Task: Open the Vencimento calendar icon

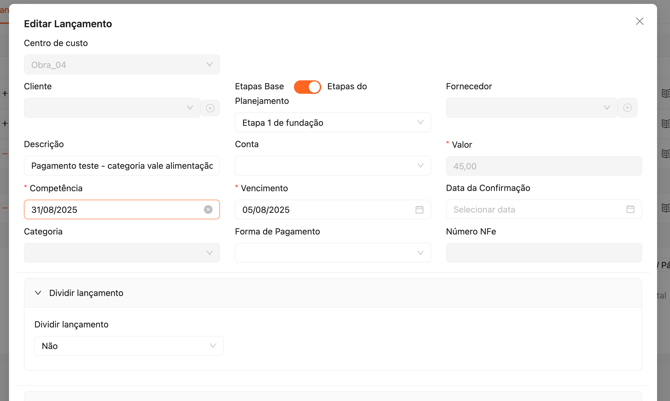Action: coord(419,210)
